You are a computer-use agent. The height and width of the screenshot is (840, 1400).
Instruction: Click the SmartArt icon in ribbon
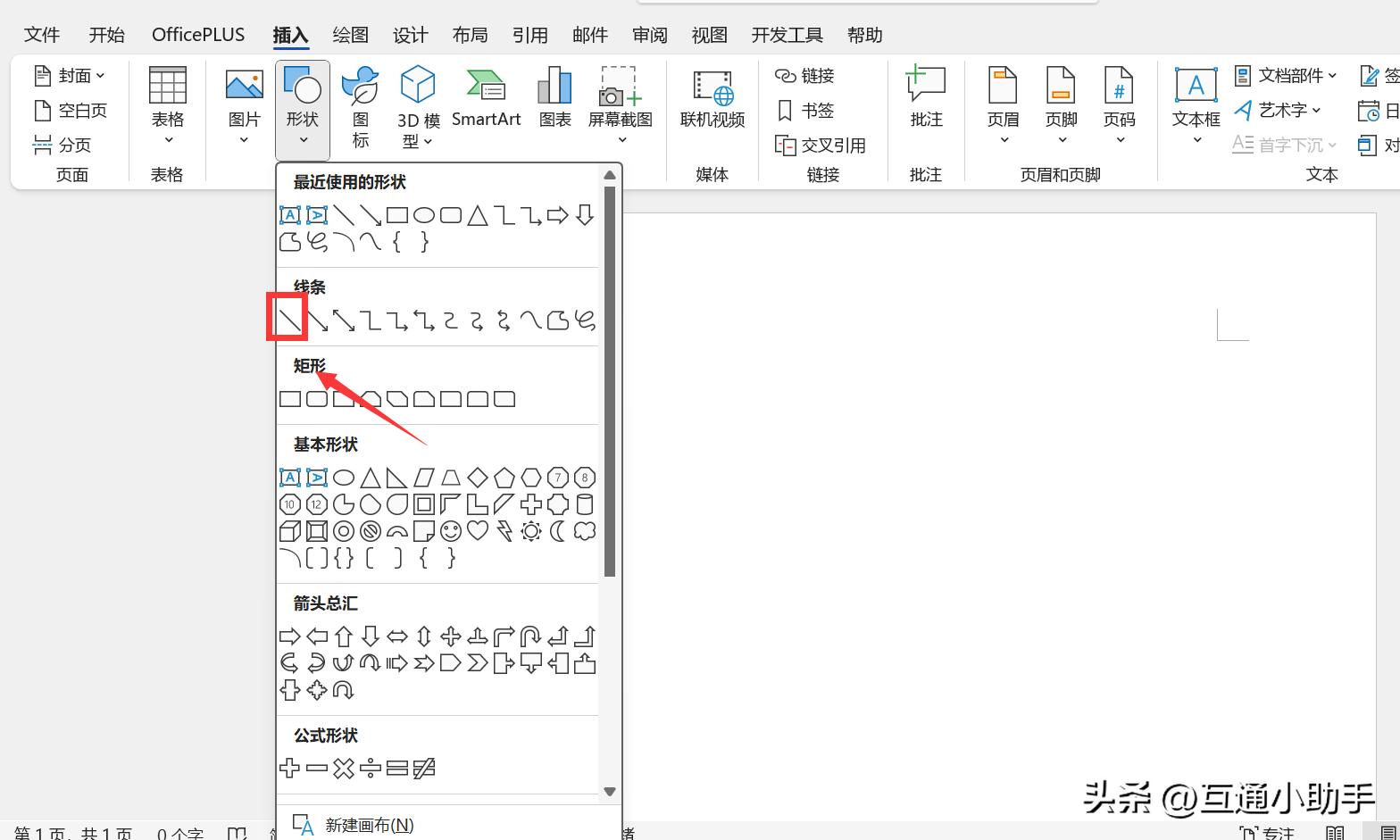point(486,98)
